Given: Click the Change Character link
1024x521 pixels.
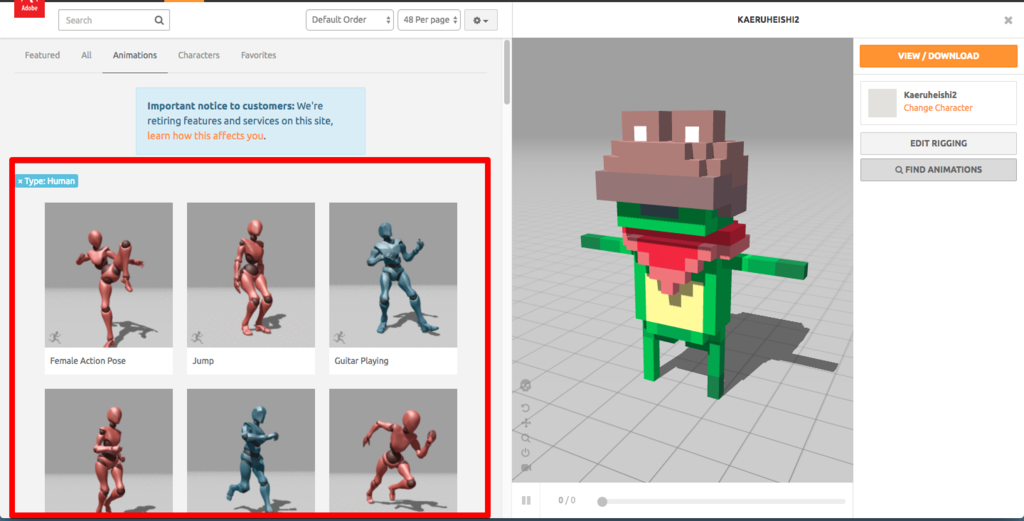Looking at the screenshot, I should pyautogui.click(x=938, y=108).
